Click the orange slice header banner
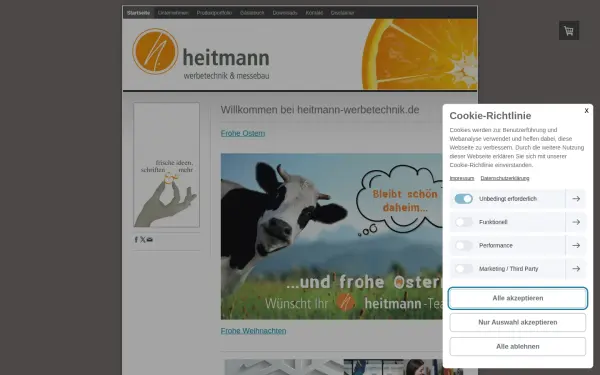The image size is (600, 375). click(x=420, y=54)
